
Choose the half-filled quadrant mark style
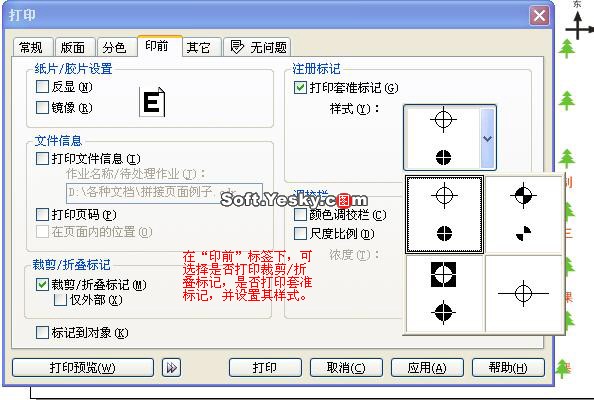[524, 214]
